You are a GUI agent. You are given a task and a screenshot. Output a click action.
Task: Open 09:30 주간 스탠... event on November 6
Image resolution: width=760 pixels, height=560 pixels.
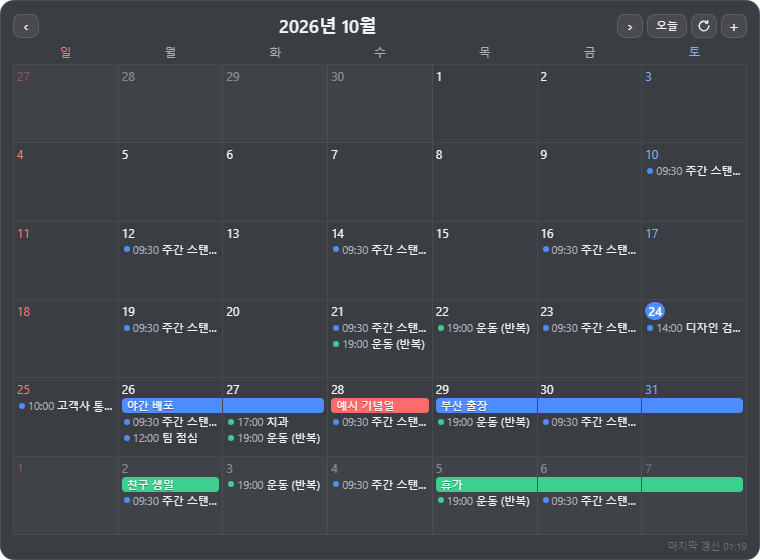(x=589, y=501)
